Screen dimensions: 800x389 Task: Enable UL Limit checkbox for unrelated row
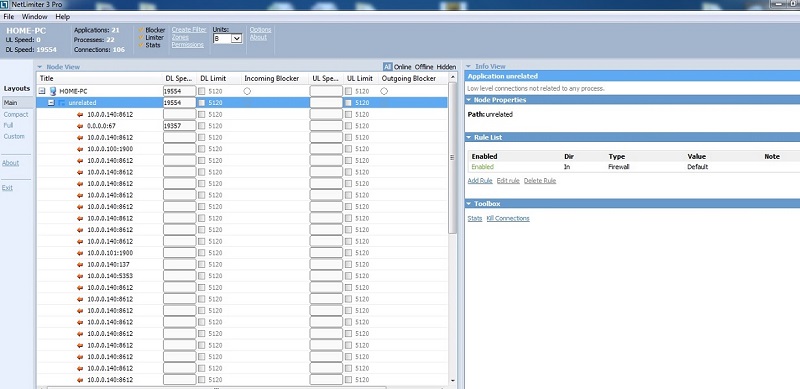point(348,103)
